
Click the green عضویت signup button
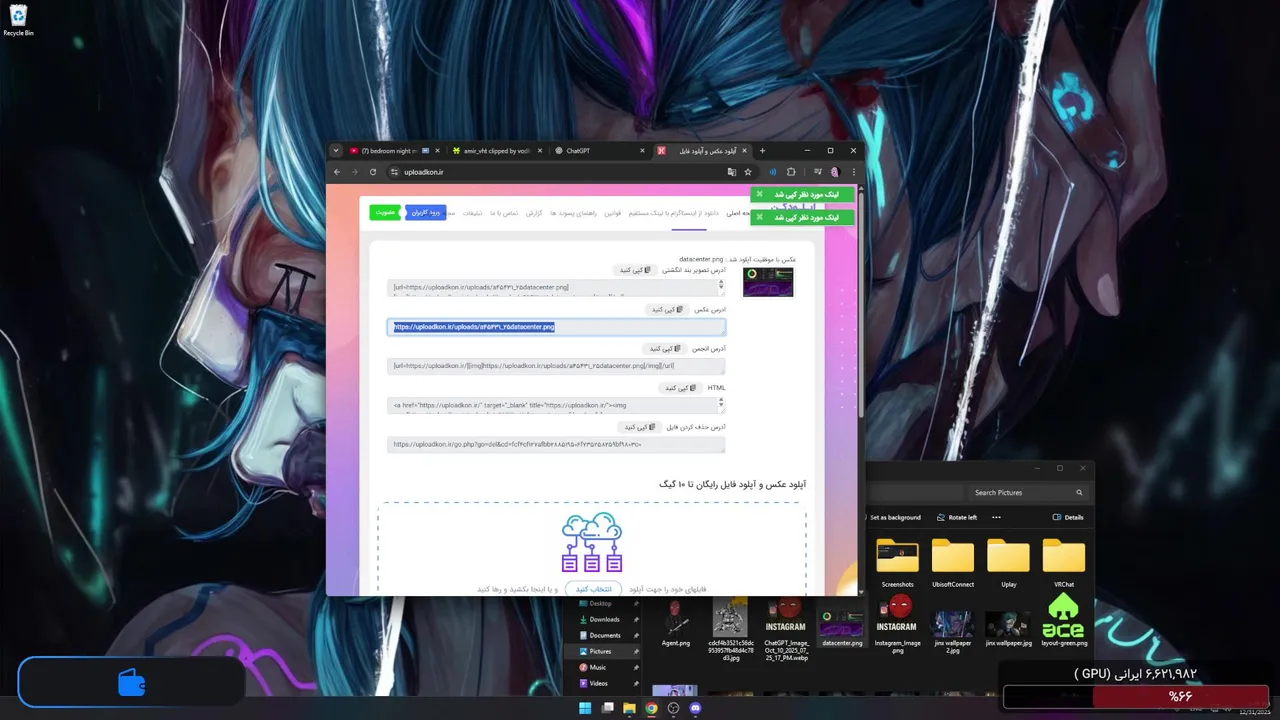[x=386, y=212]
